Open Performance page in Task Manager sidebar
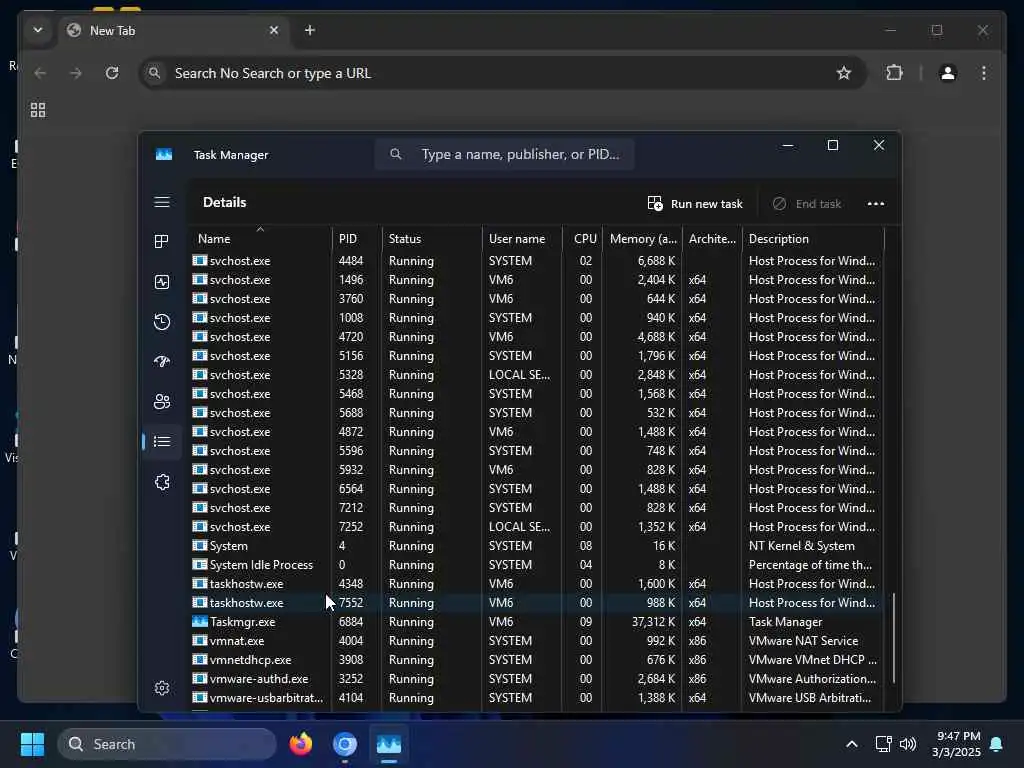The image size is (1024, 768). click(162, 281)
